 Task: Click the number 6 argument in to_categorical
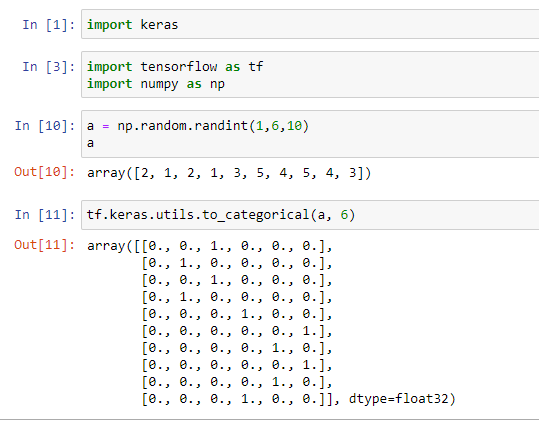click(x=344, y=215)
